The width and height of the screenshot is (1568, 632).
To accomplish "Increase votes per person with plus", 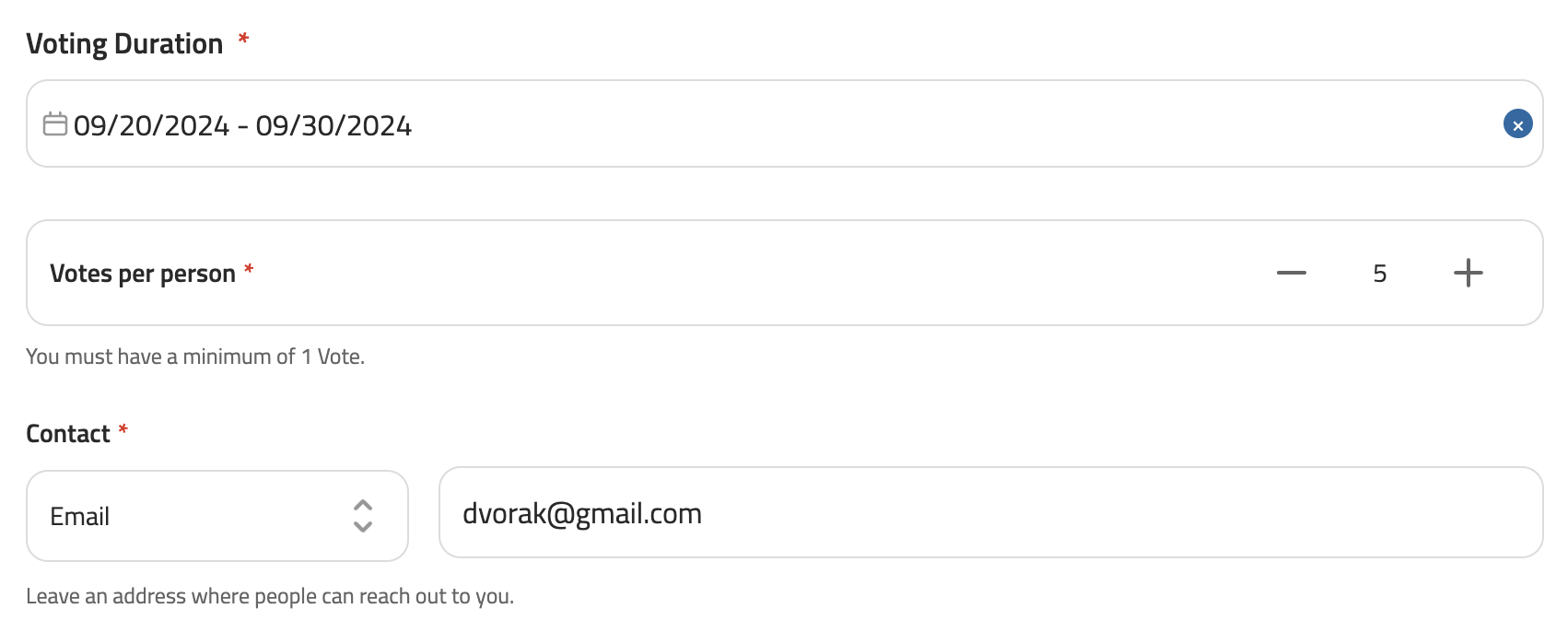I will click(1468, 273).
